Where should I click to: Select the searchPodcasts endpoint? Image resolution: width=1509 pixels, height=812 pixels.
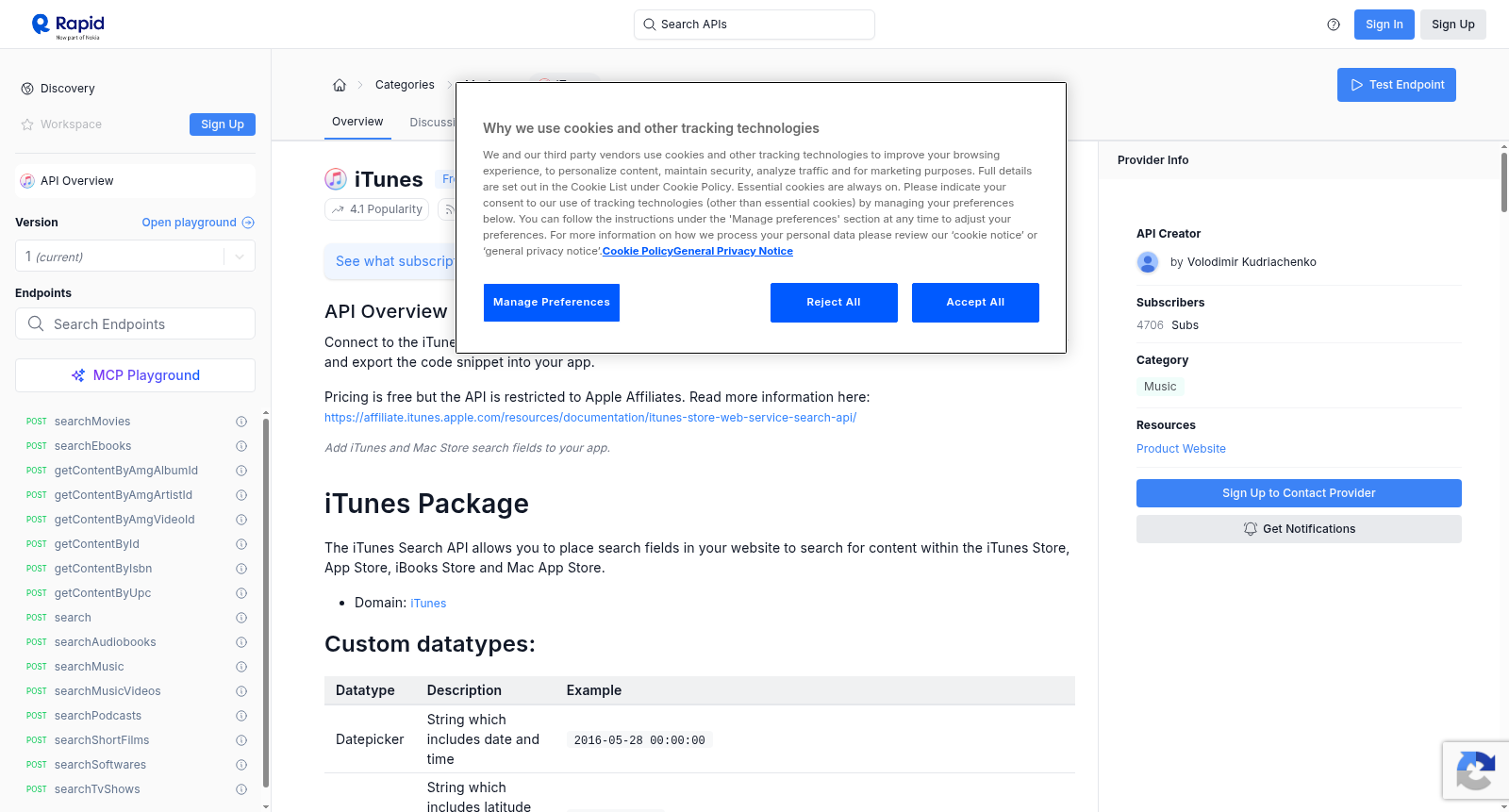click(x=98, y=716)
